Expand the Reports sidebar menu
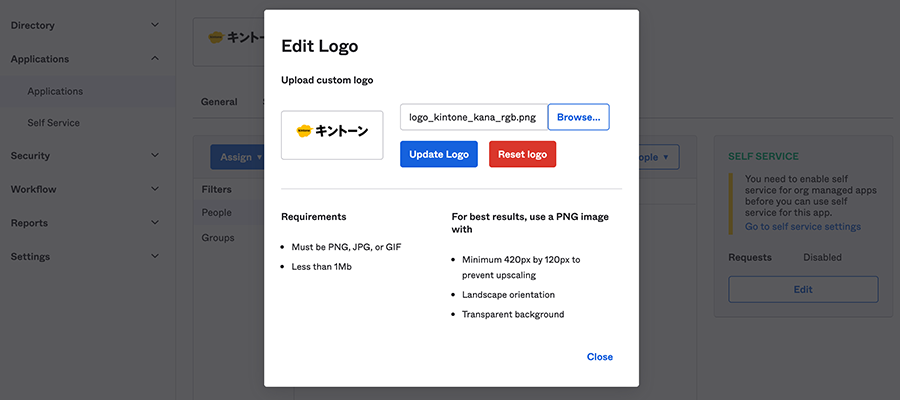The image size is (900, 400). [85, 223]
